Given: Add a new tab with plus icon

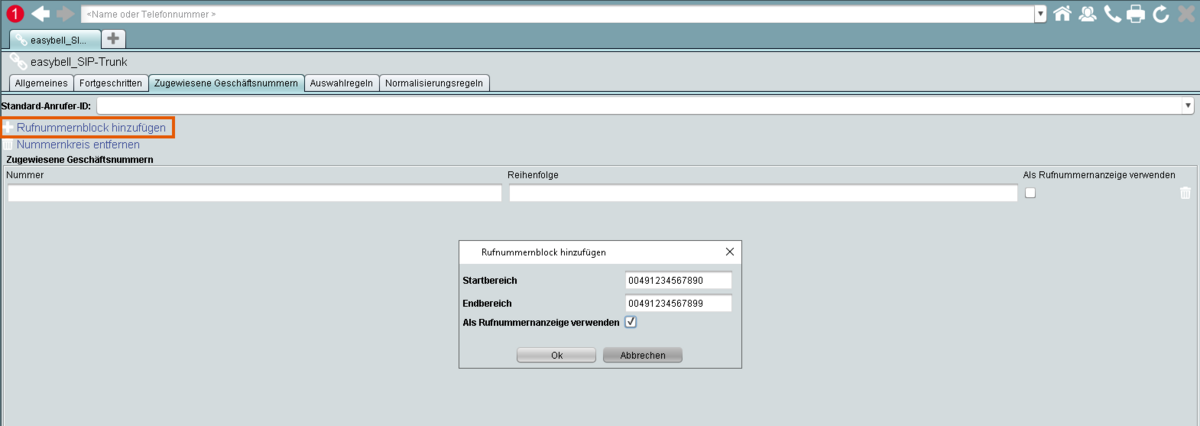Looking at the screenshot, I should [x=114, y=38].
